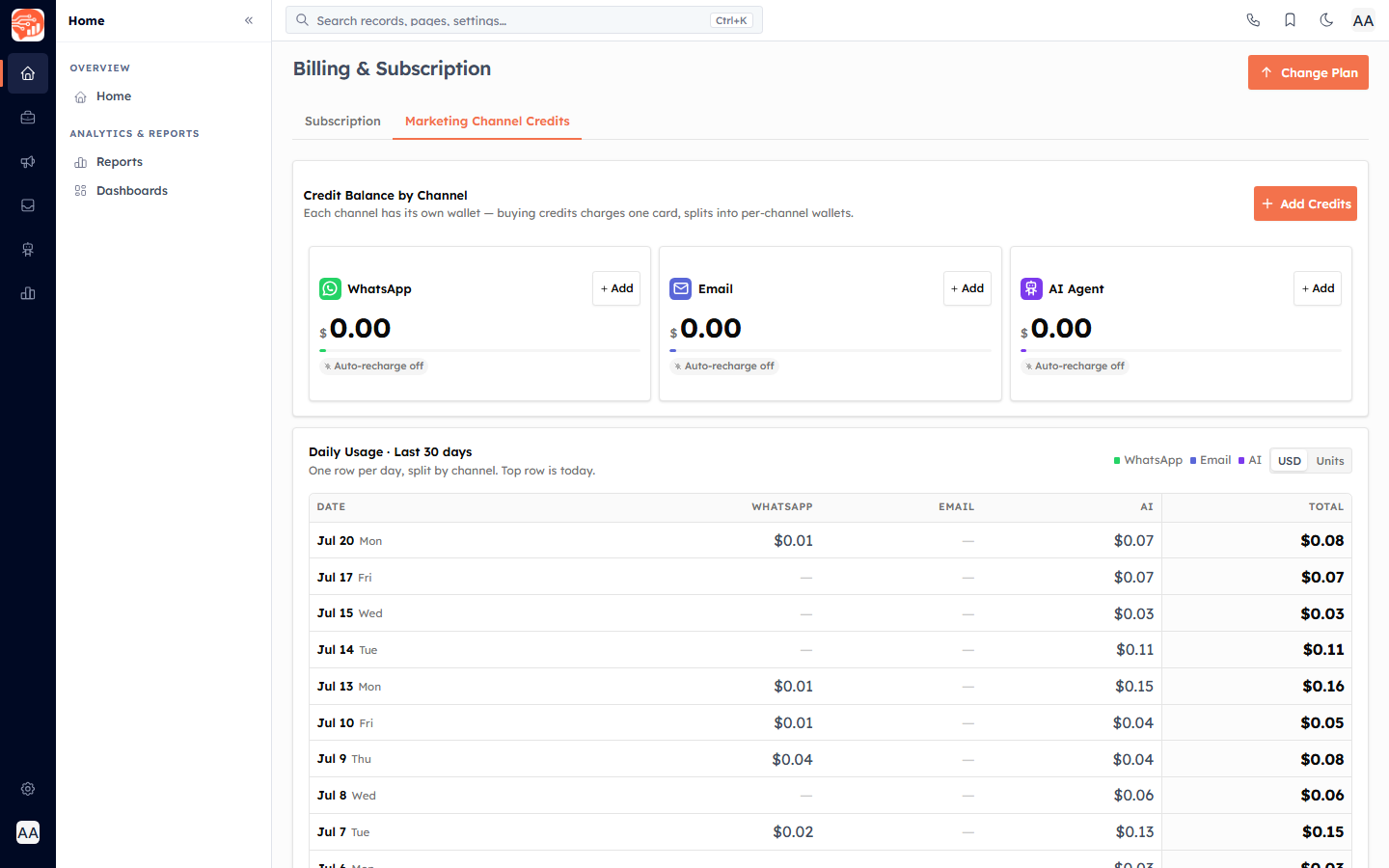The width and height of the screenshot is (1389, 868).
Task: Open the bar chart icon in the left rail
Action: [x=28, y=293]
